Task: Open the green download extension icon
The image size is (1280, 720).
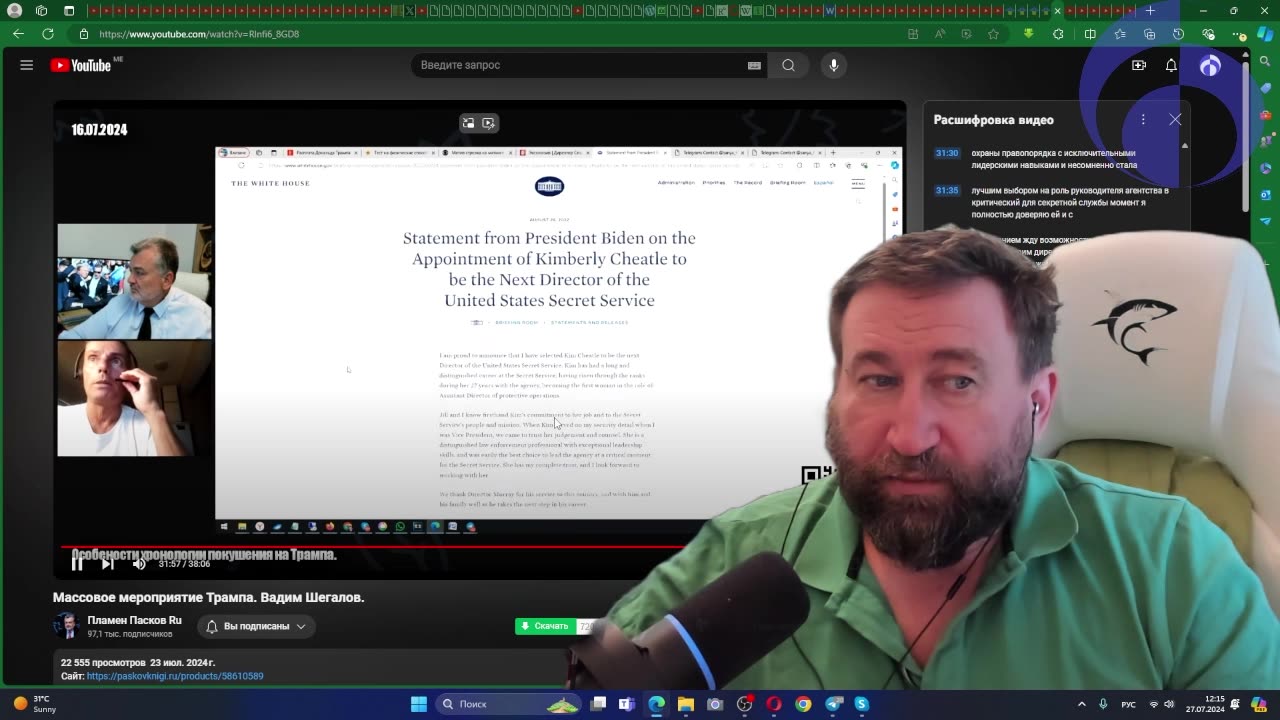Action: pos(1028,34)
